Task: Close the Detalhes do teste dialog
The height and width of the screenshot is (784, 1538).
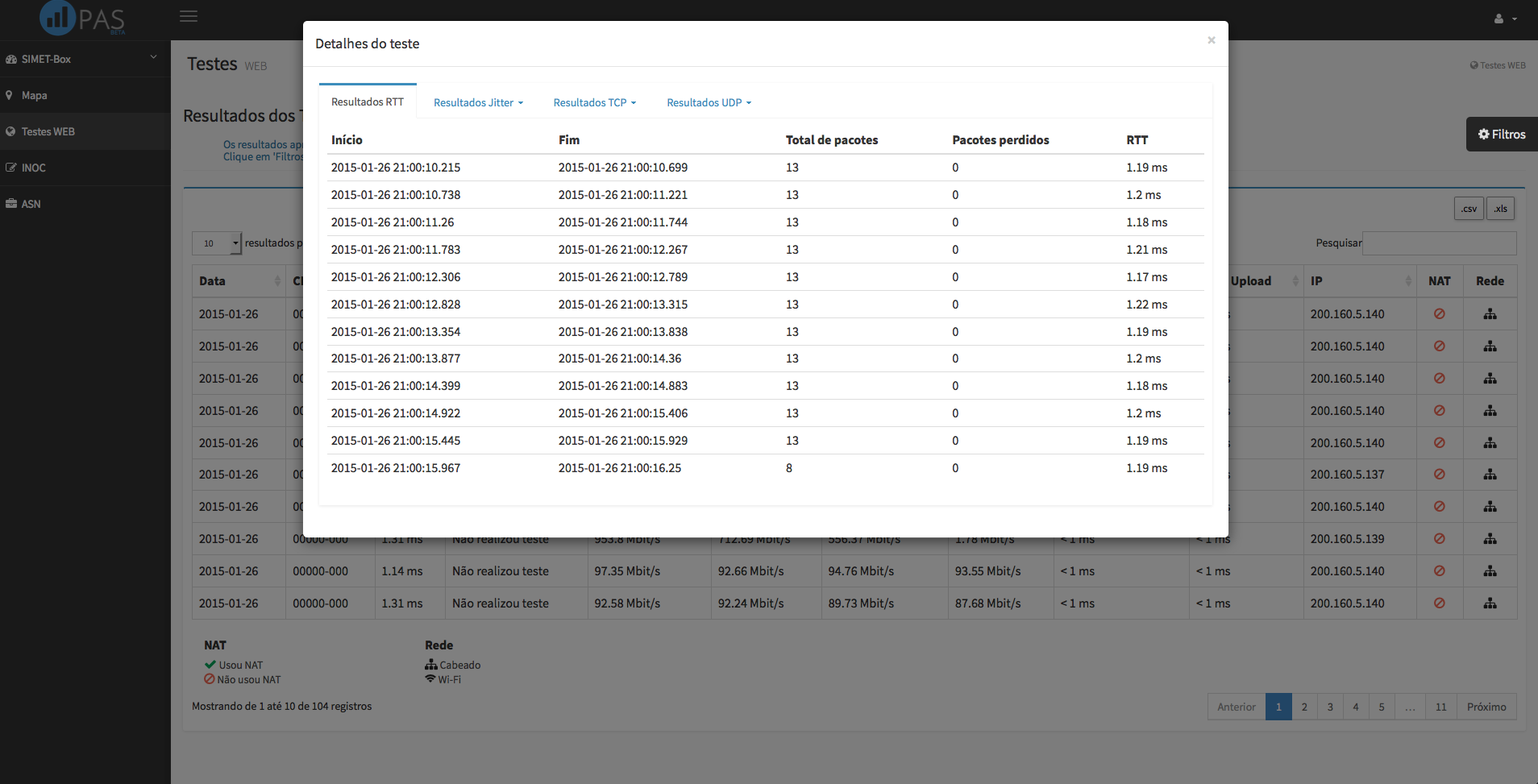Action: (x=1211, y=40)
